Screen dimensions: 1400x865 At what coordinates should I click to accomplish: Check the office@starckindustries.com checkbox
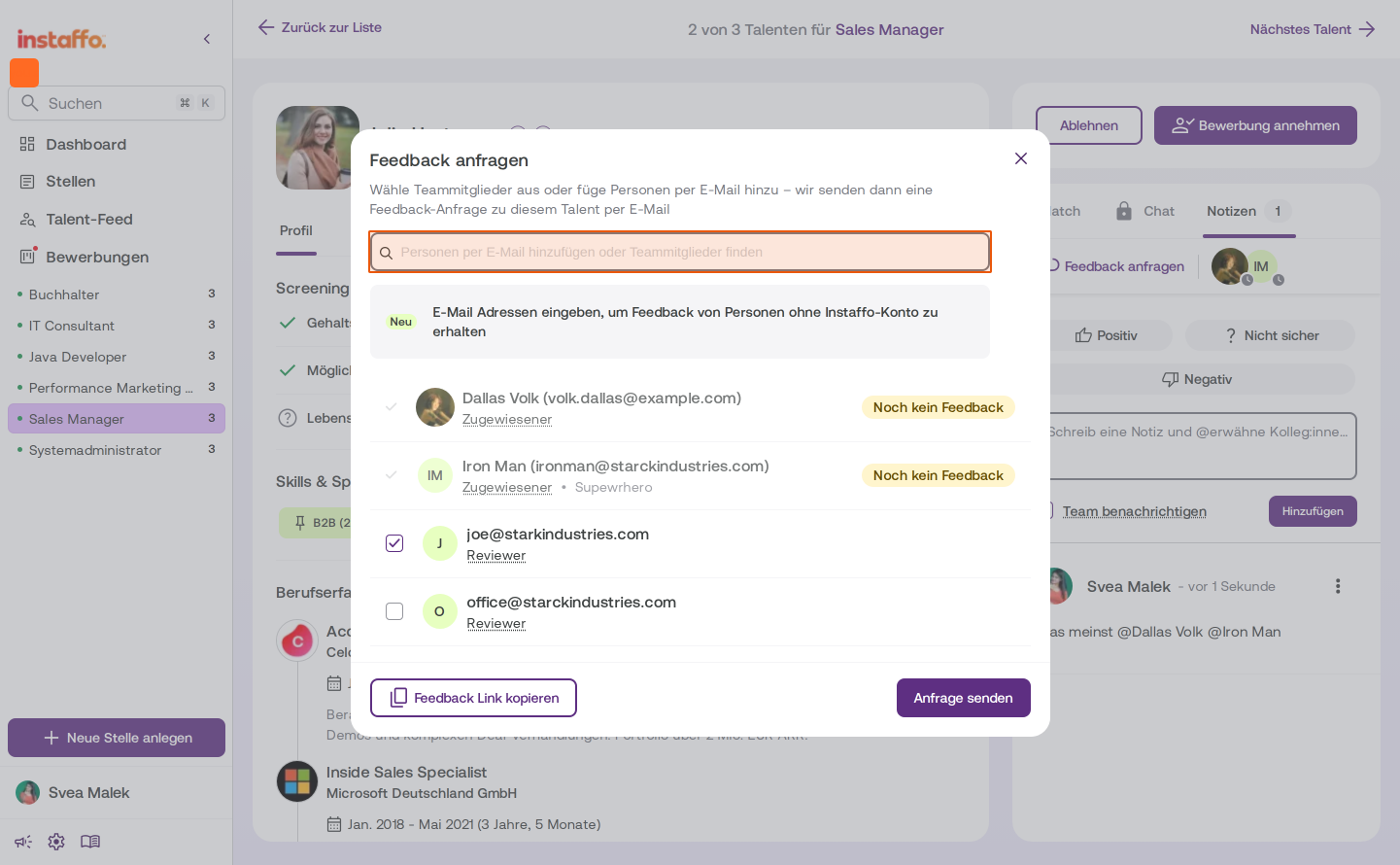click(394, 611)
